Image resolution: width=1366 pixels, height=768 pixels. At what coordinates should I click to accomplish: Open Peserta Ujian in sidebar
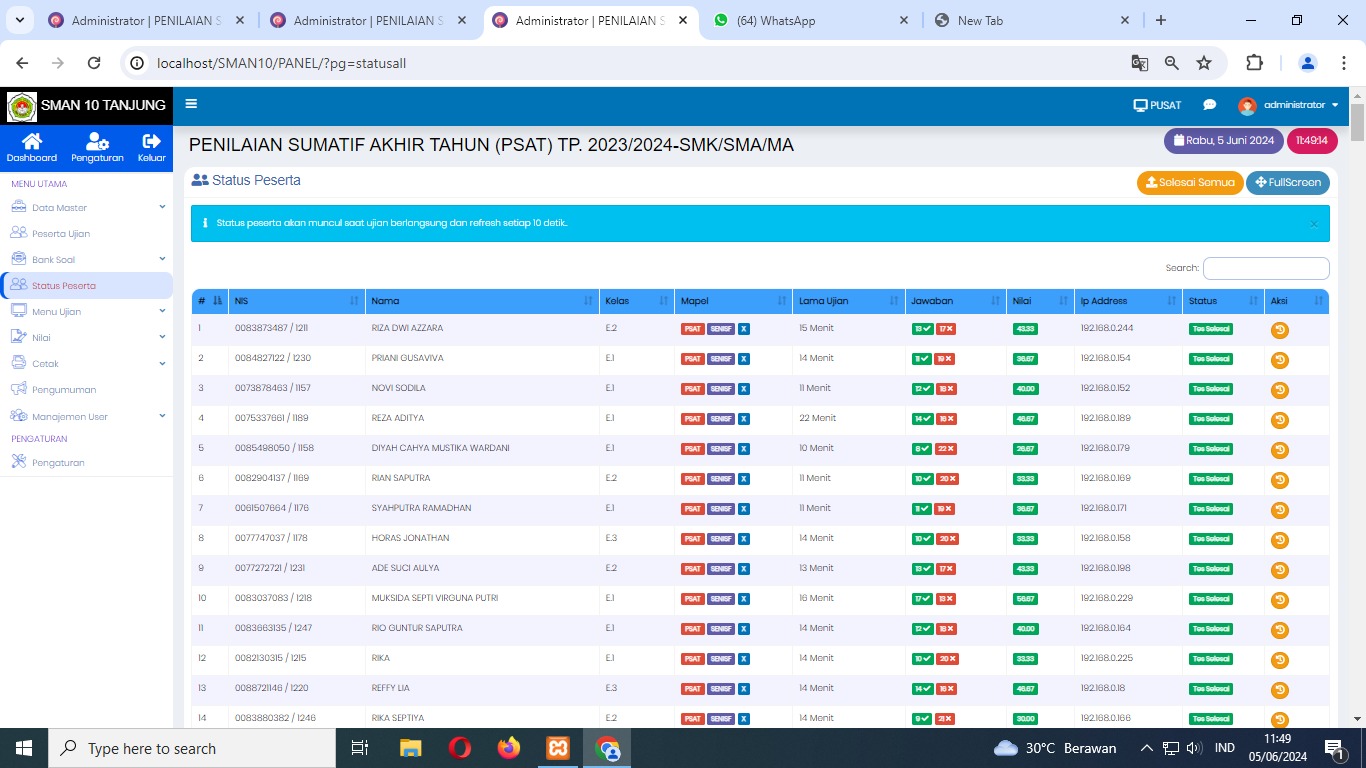pos(61,234)
